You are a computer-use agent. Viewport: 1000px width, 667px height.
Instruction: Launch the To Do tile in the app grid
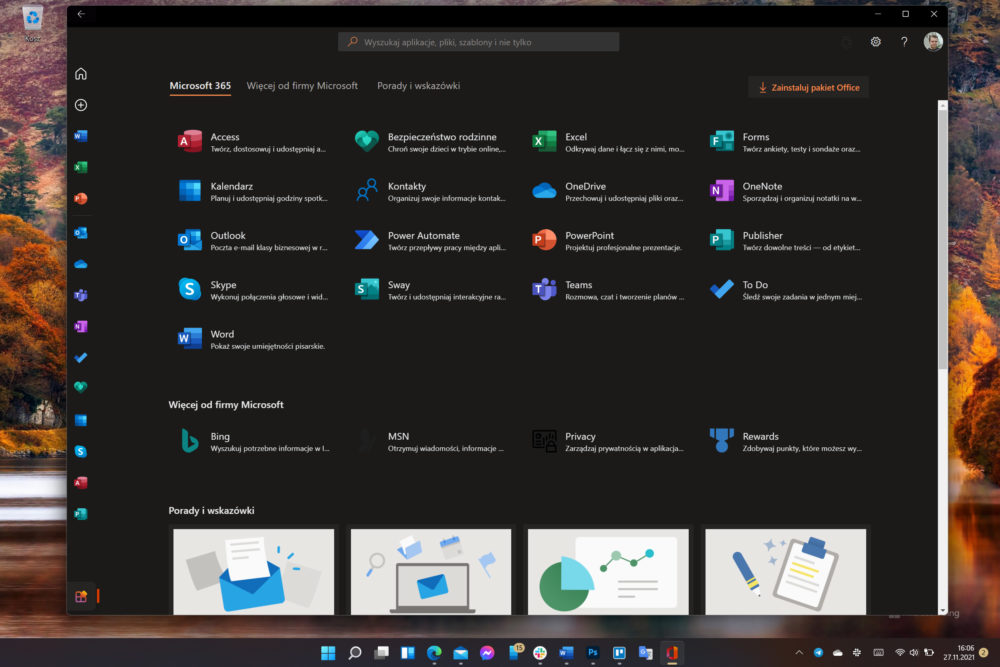[x=785, y=290]
